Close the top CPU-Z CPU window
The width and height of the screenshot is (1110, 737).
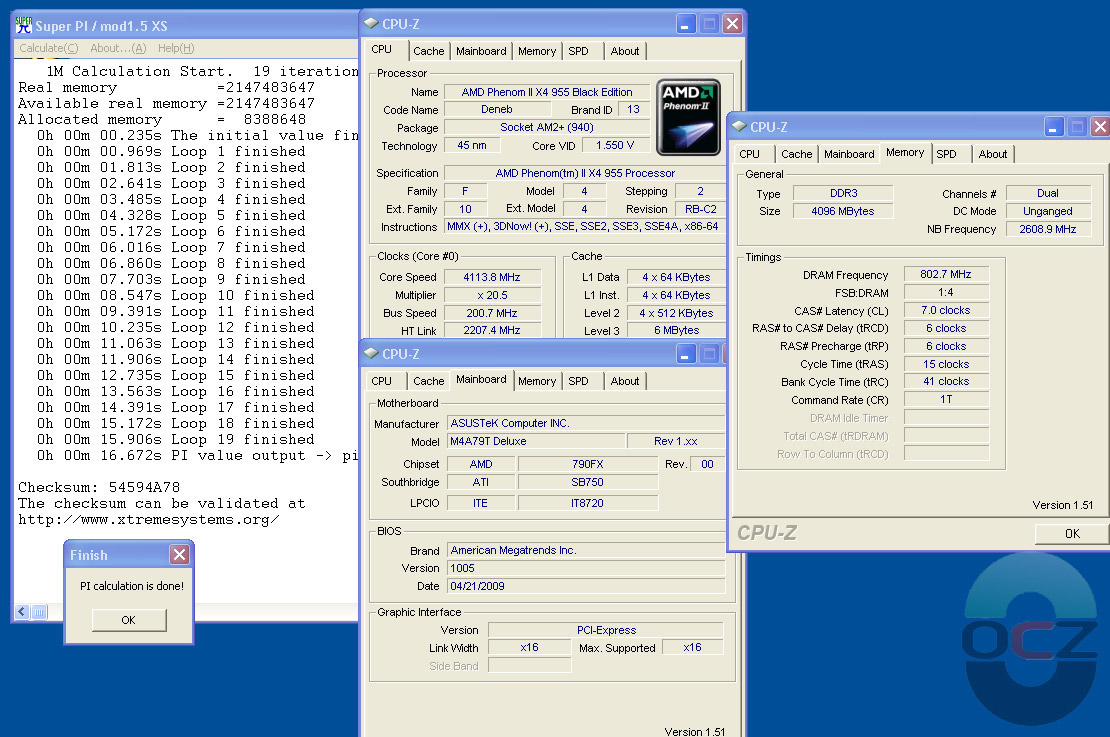pos(733,24)
